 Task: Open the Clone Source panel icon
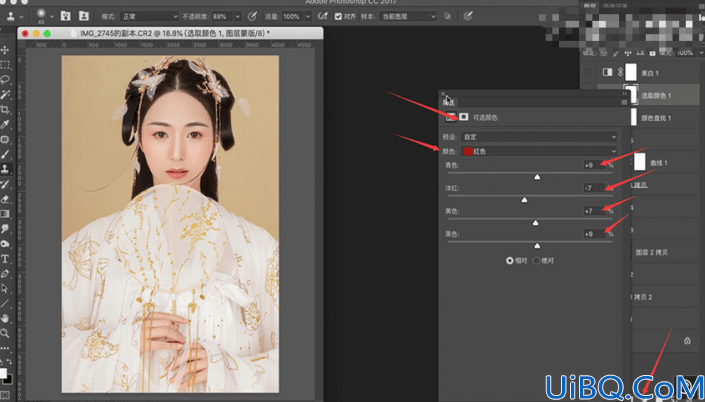[x=84, y=16]
